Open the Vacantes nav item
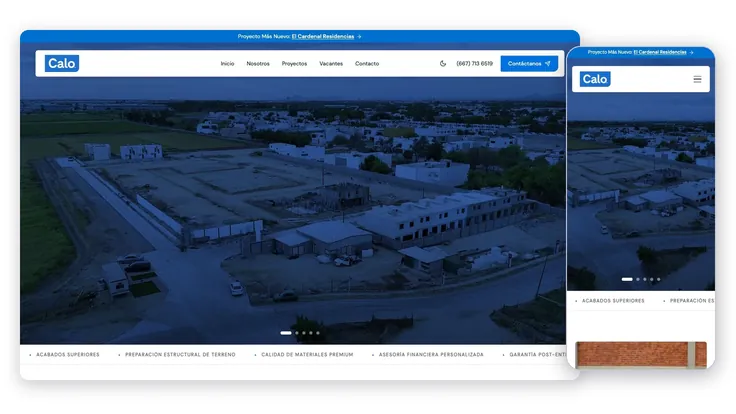Screen dimensions: 736x414 (x=331, y=63)
